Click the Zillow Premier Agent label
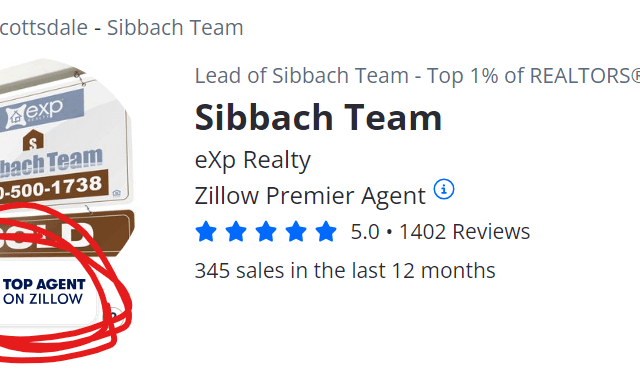 click(310, 196)
